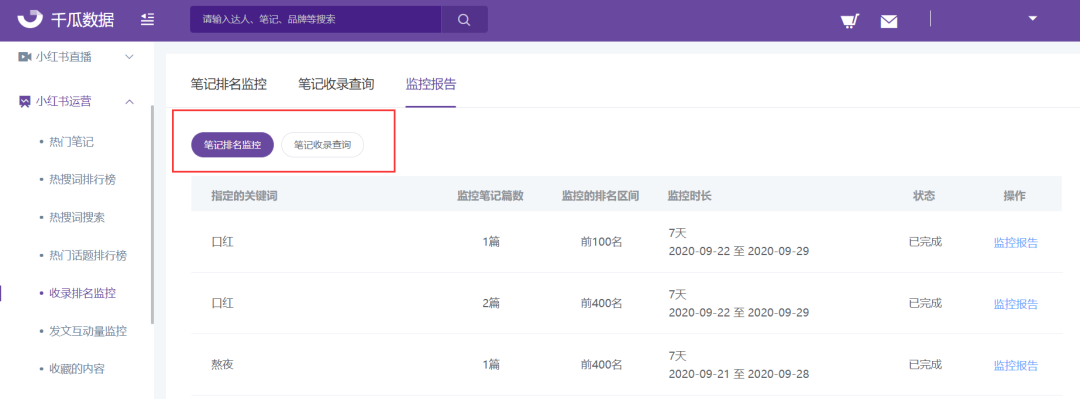Open 发文互动量监控 in the sidebar
Screen dimensions: 1080x399
click(87, 331)
